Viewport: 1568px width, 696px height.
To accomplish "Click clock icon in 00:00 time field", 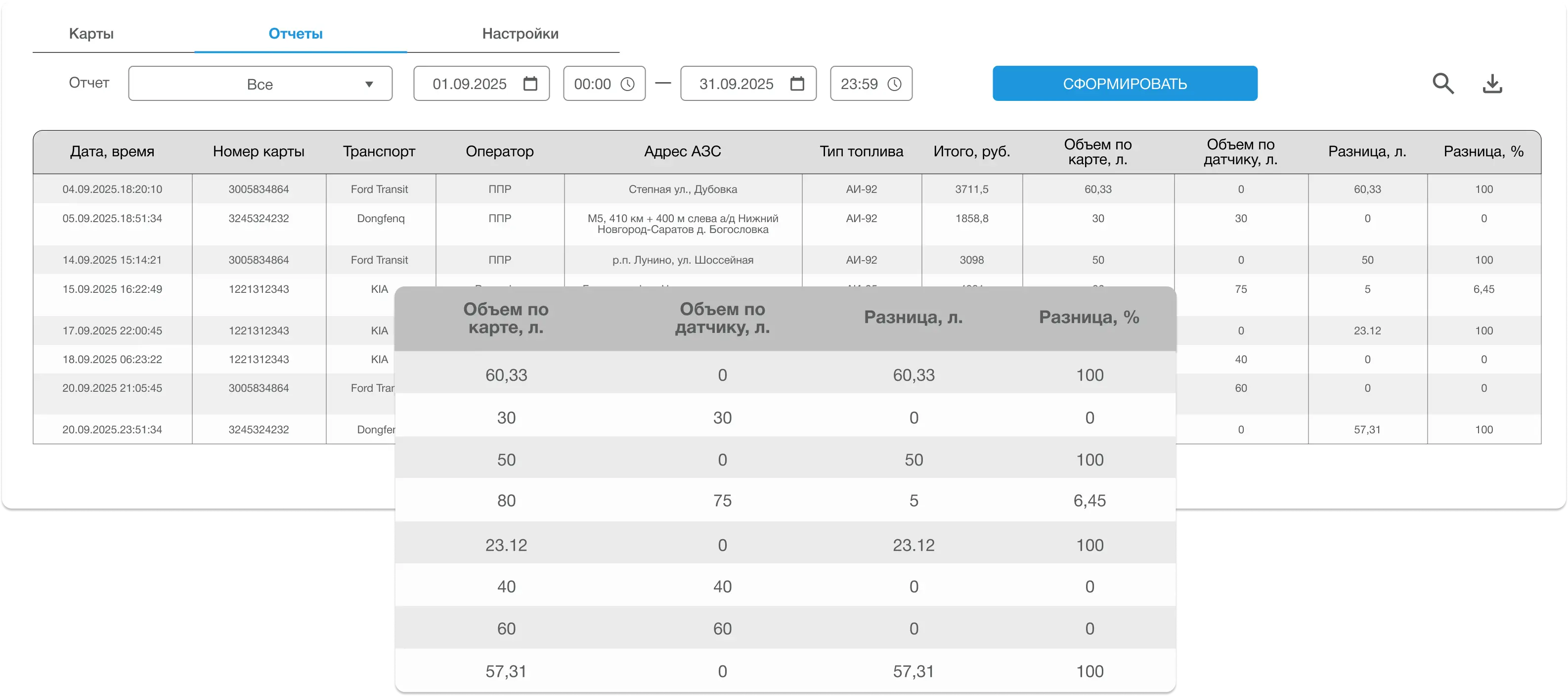I will (627, 84).
